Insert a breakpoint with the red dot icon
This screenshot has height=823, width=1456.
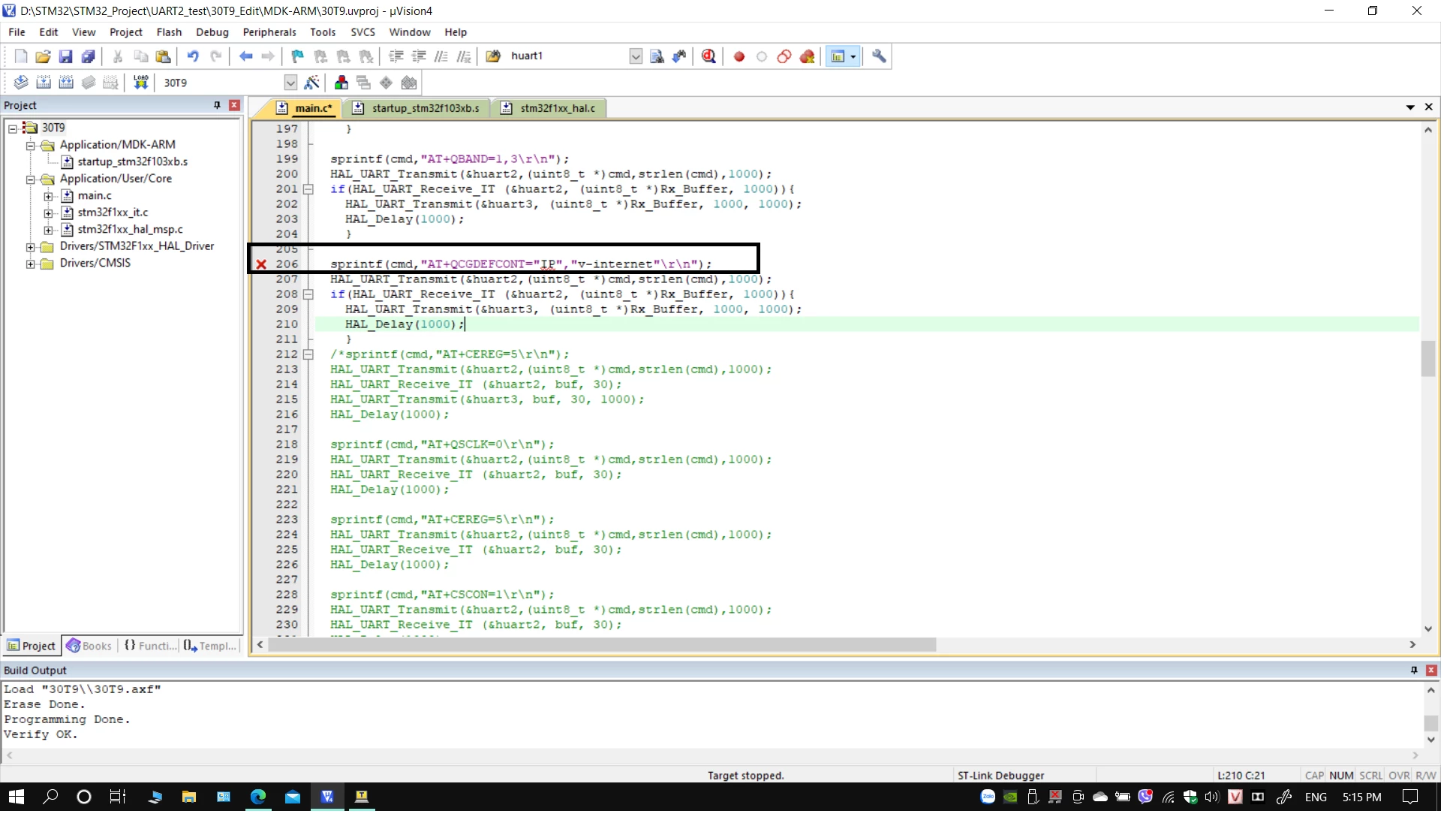click(x=739, y=56)
